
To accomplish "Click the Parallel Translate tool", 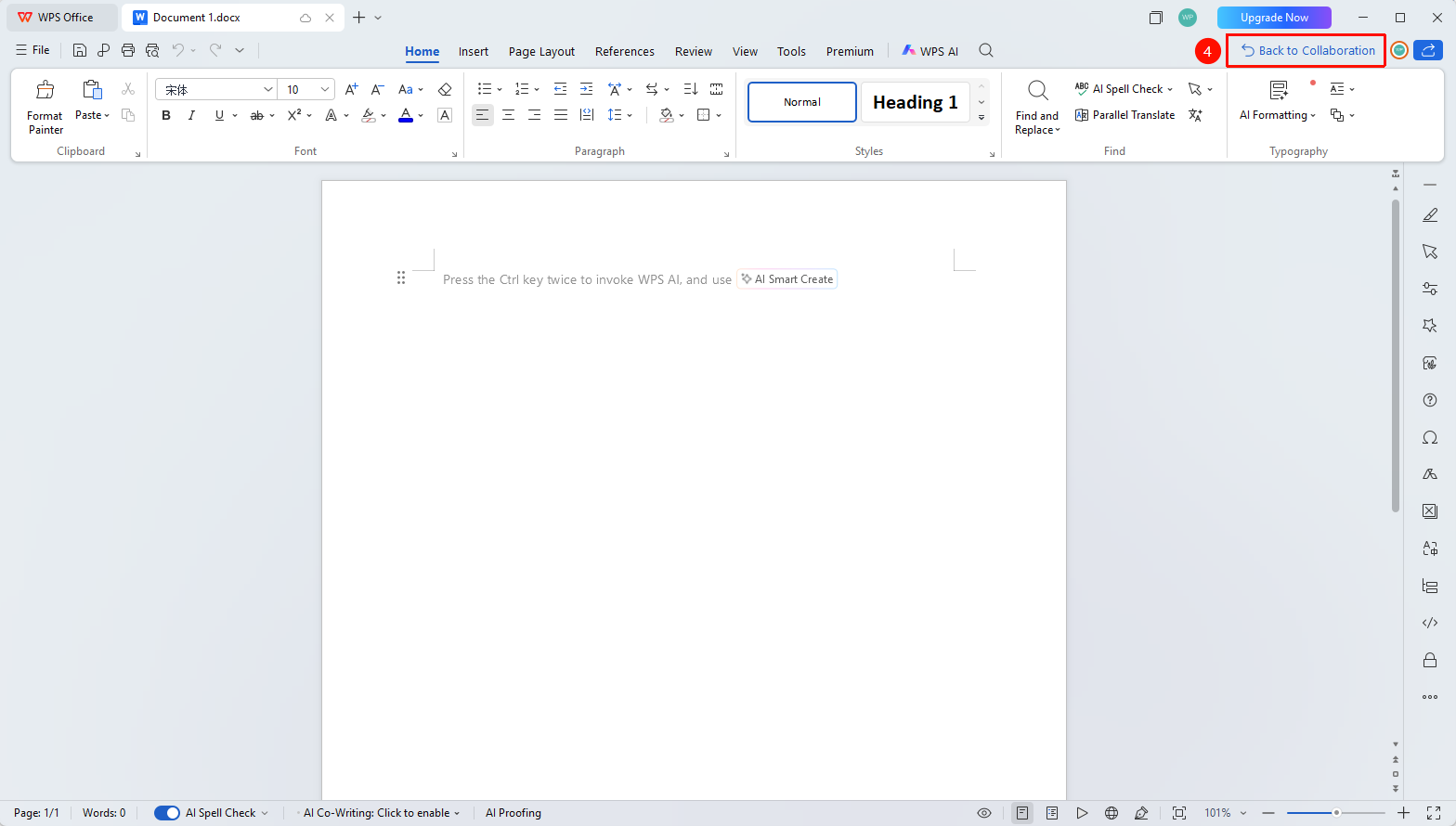I will point(1124,115).
